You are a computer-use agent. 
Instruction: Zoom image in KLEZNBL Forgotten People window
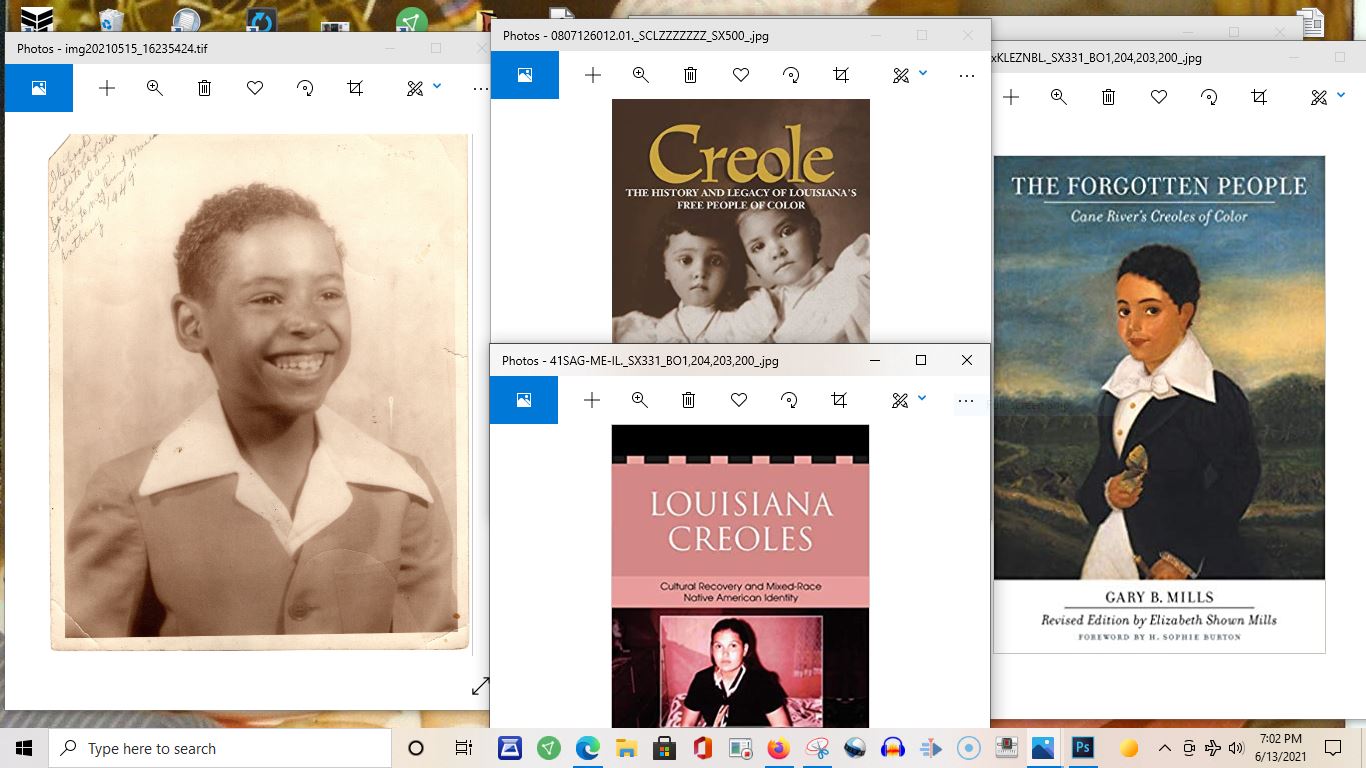(x=1059, y=97)
